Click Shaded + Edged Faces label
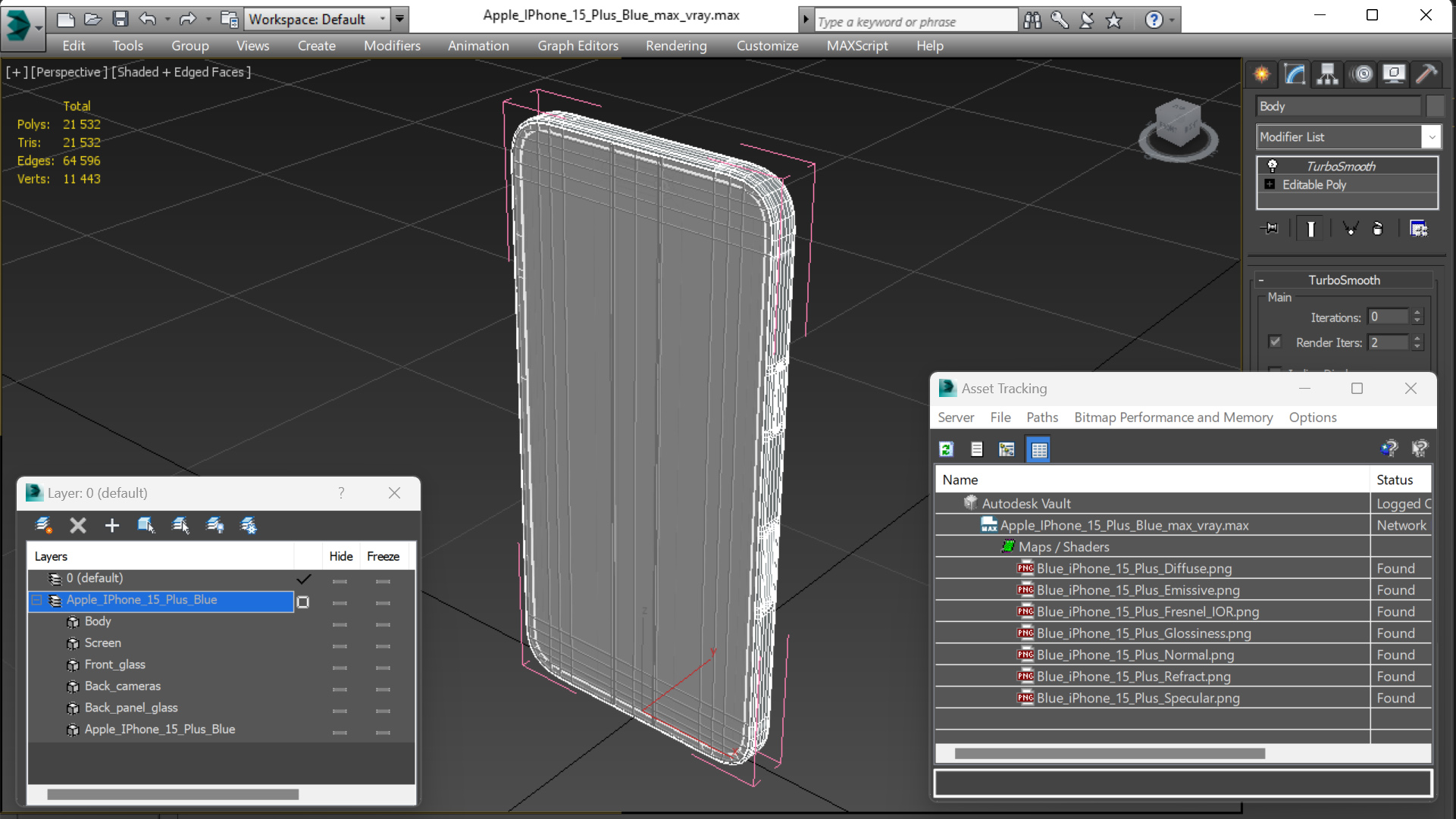The height and width of the screenshot is (819, 1456). [x=181, y=72]
